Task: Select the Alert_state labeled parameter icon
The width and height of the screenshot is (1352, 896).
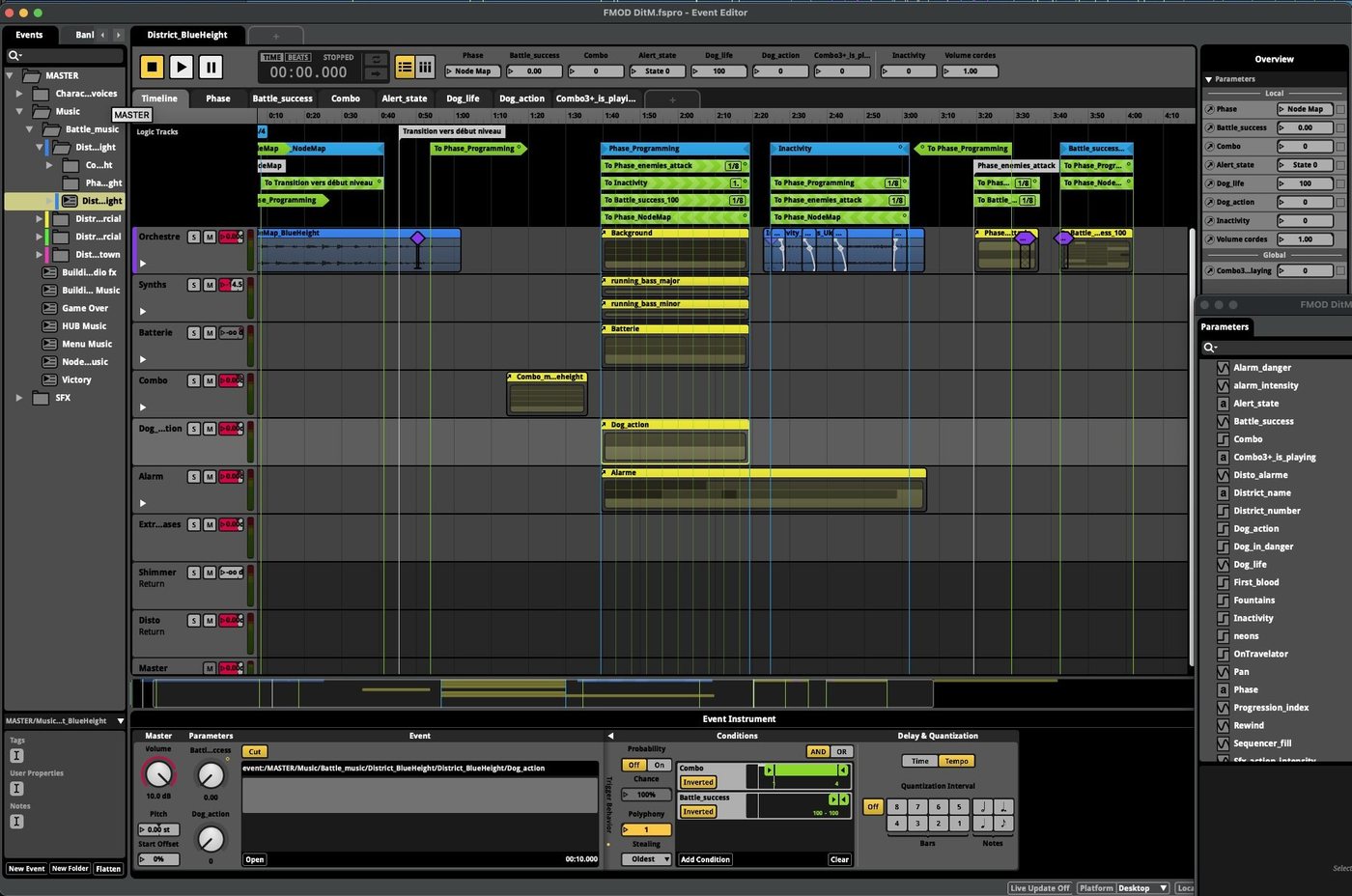Action: tap(1223, 404)
